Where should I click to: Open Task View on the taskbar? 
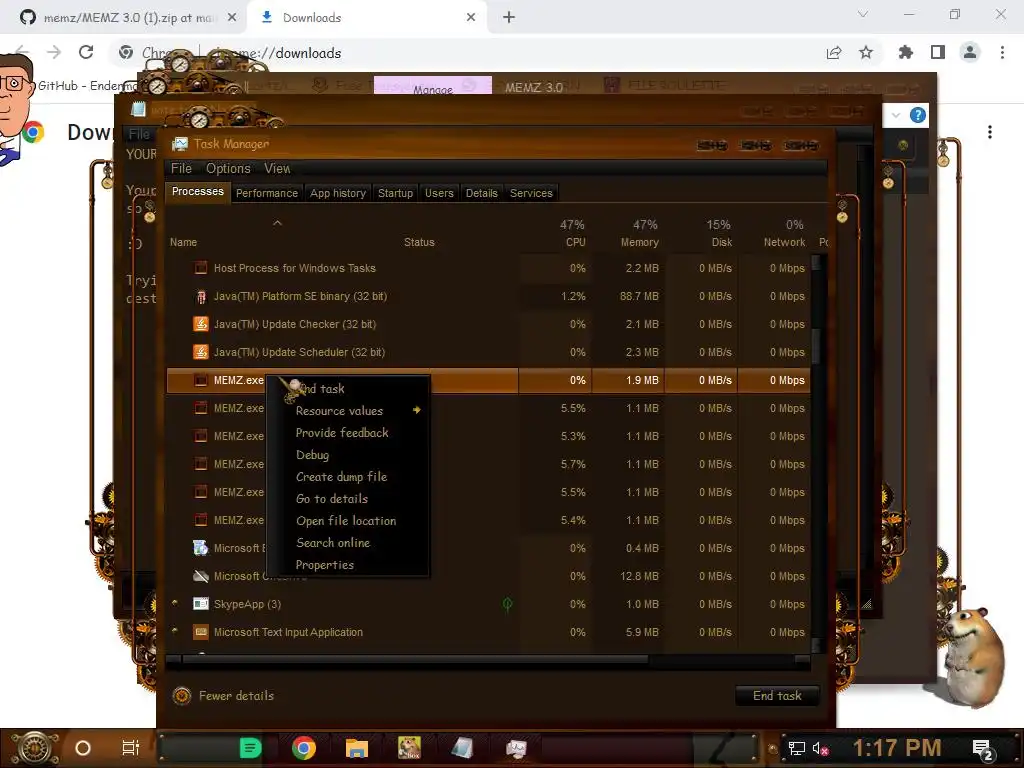[131, 748]
